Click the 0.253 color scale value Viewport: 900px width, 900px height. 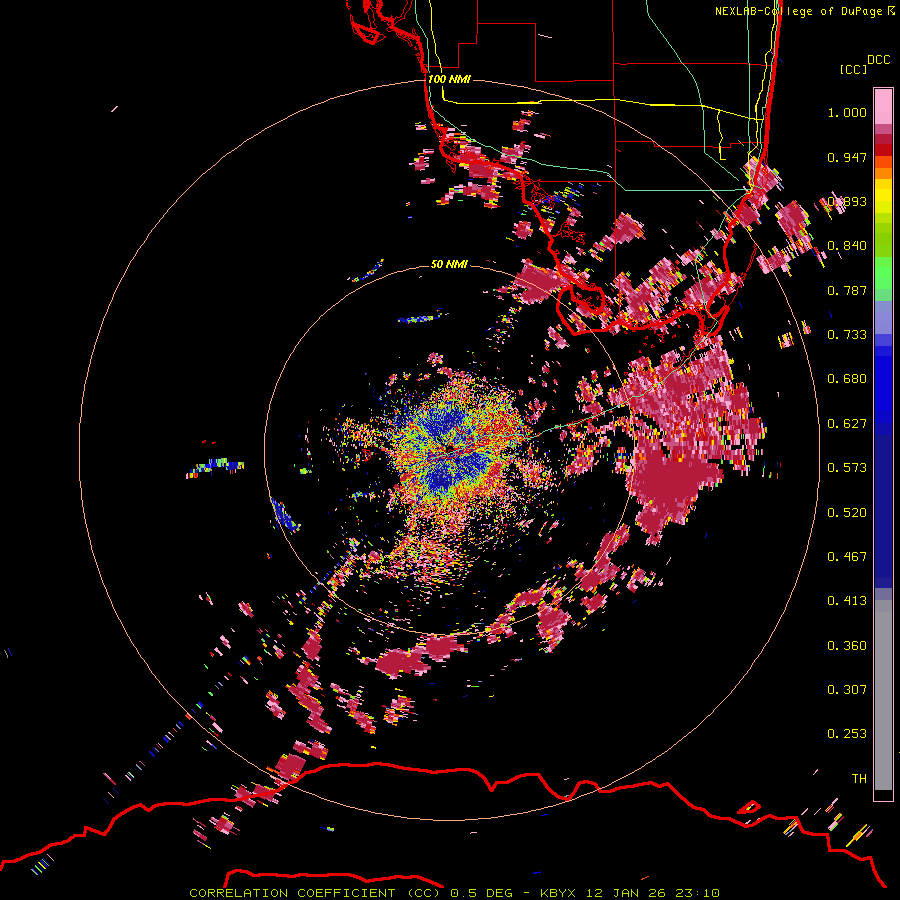847,734
